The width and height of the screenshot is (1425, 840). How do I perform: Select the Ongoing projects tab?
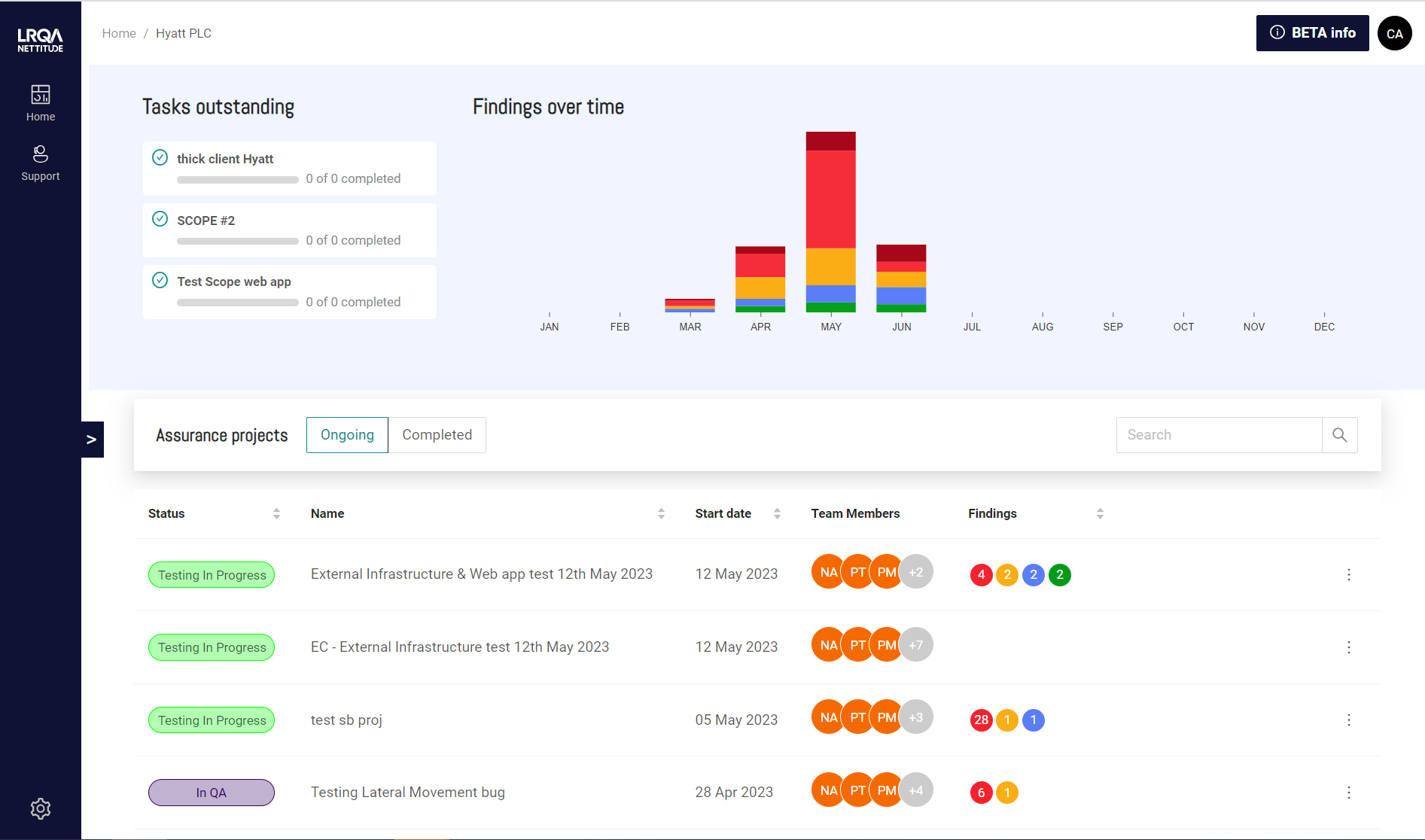pos(347,435)
